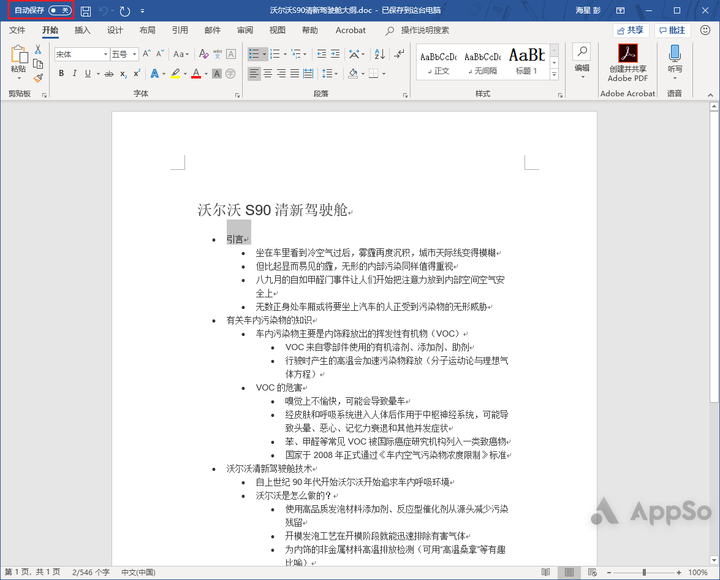Open the Acrobat tab
This screenshot has width=720, height=580.
click(350, 30)
